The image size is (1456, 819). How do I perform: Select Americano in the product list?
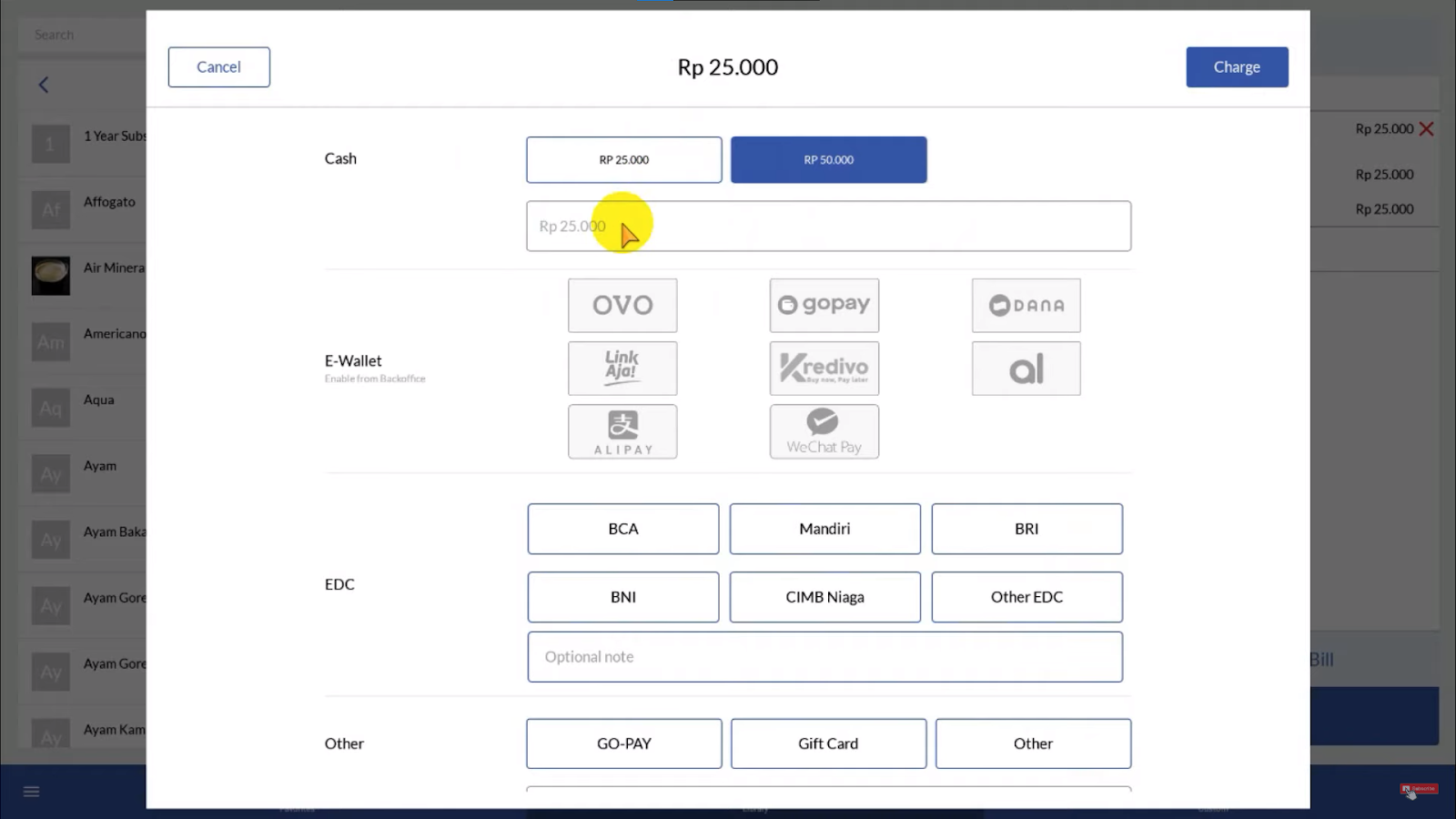point(83,341)
